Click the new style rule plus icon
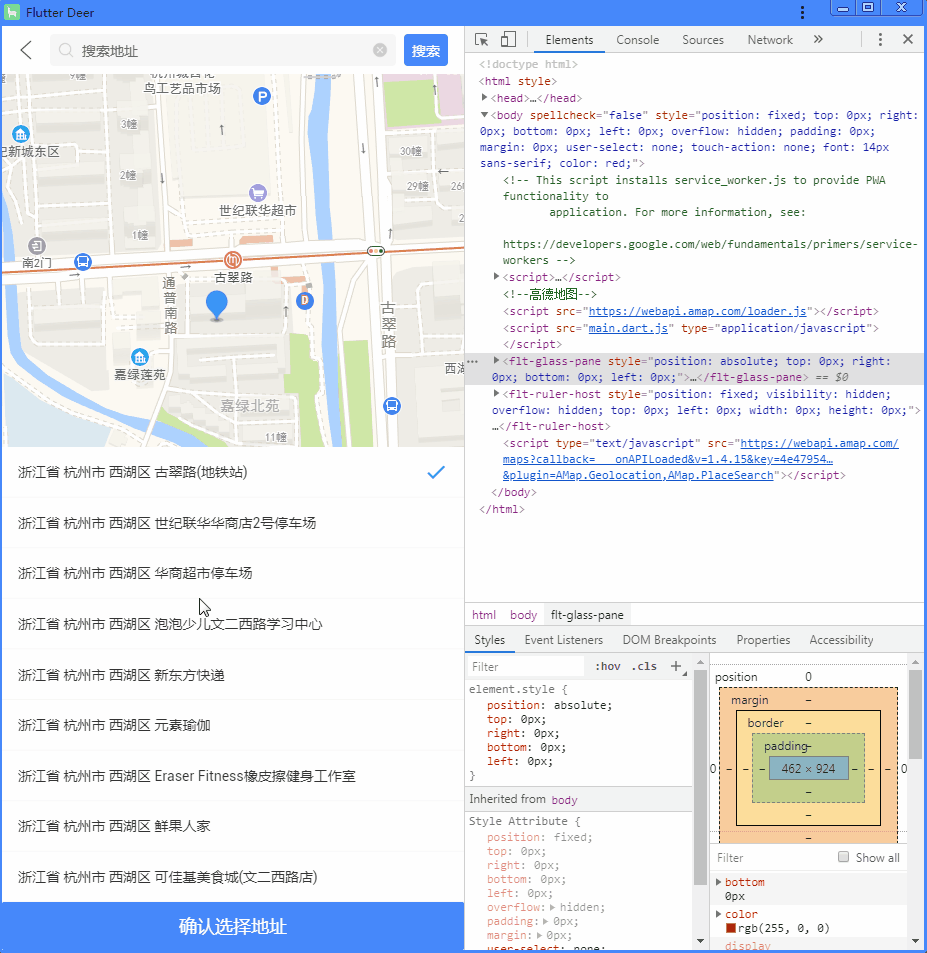The height and width of the screenshot is (953, 927). tap(678, 665)
